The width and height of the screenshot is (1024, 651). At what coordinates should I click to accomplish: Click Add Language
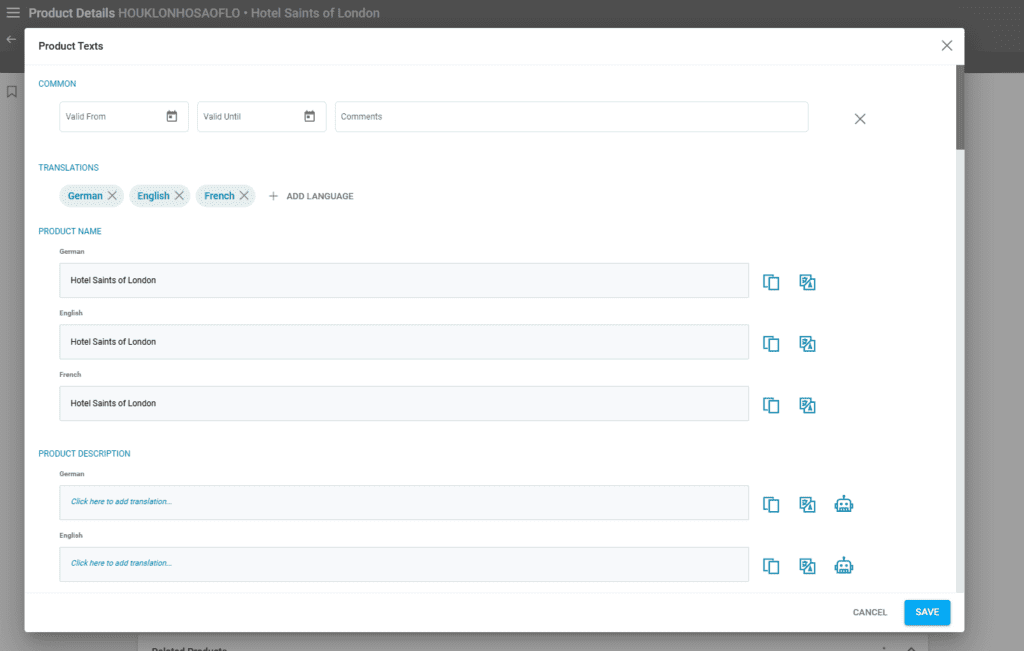tap(311, 196)
